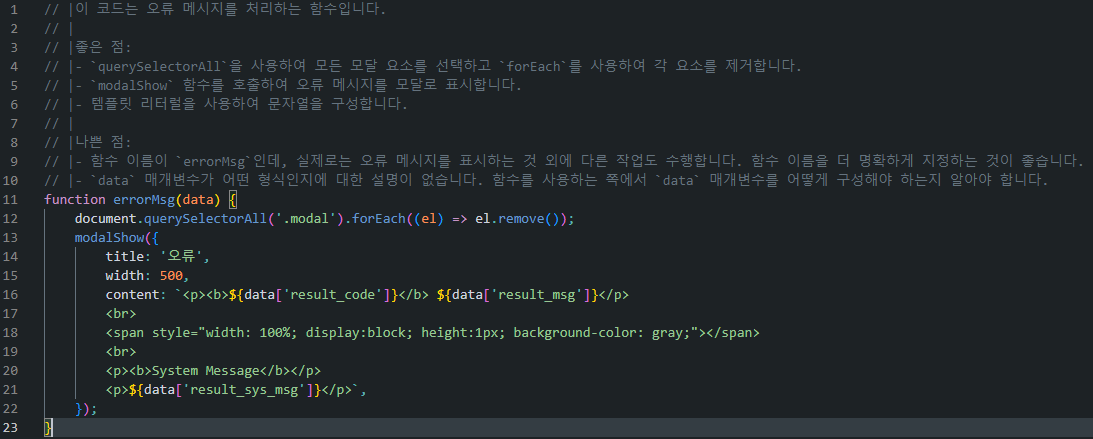Click the 'document' object on line 12

point(105,219)
